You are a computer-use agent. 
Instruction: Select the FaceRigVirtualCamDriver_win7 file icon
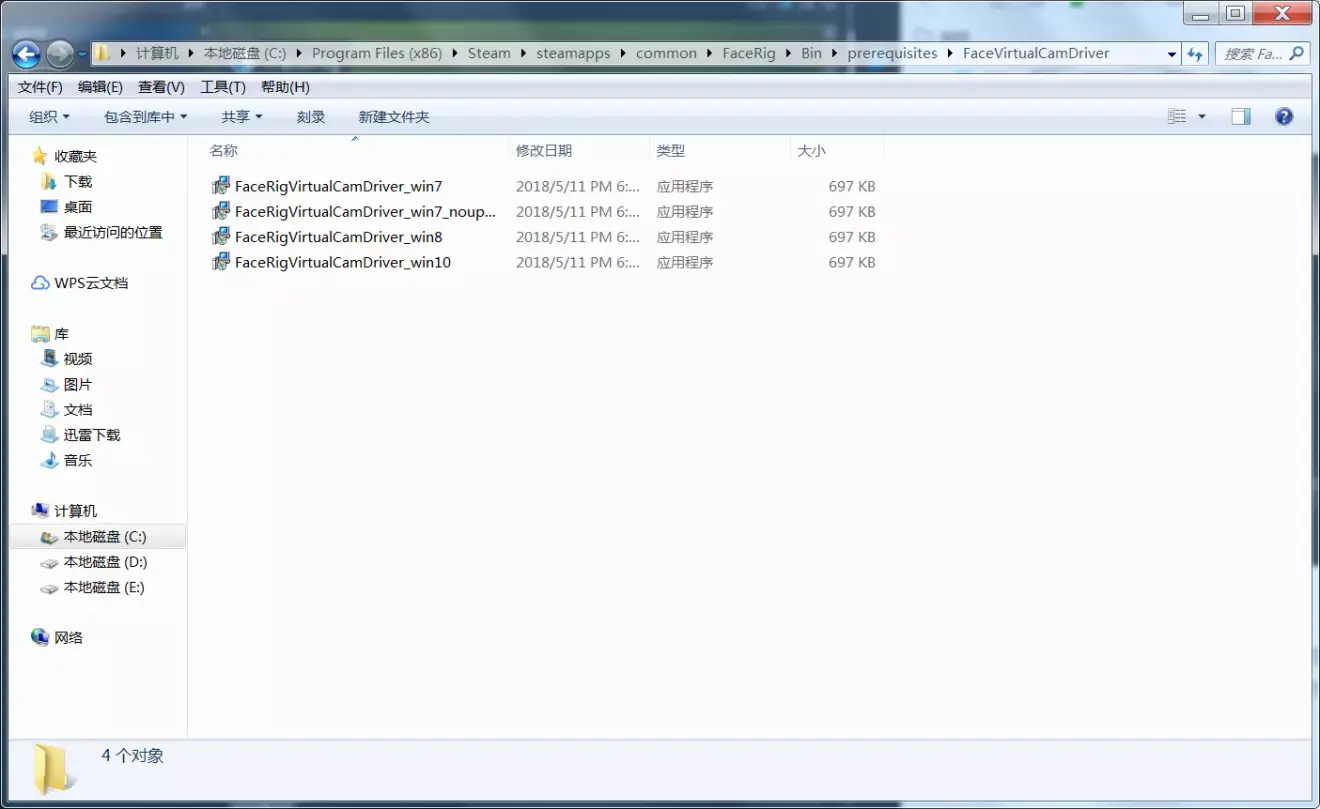tap(221, 186)
